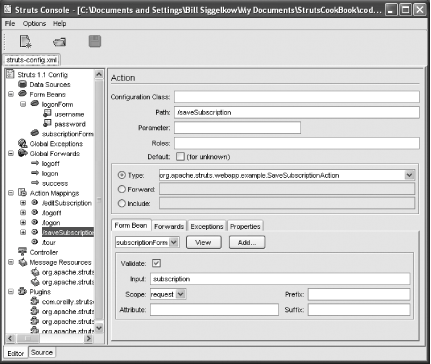Click the /editSubscription action icon
Screen dimensions: 431x364
pyautogui.click(x=35, y=202)
